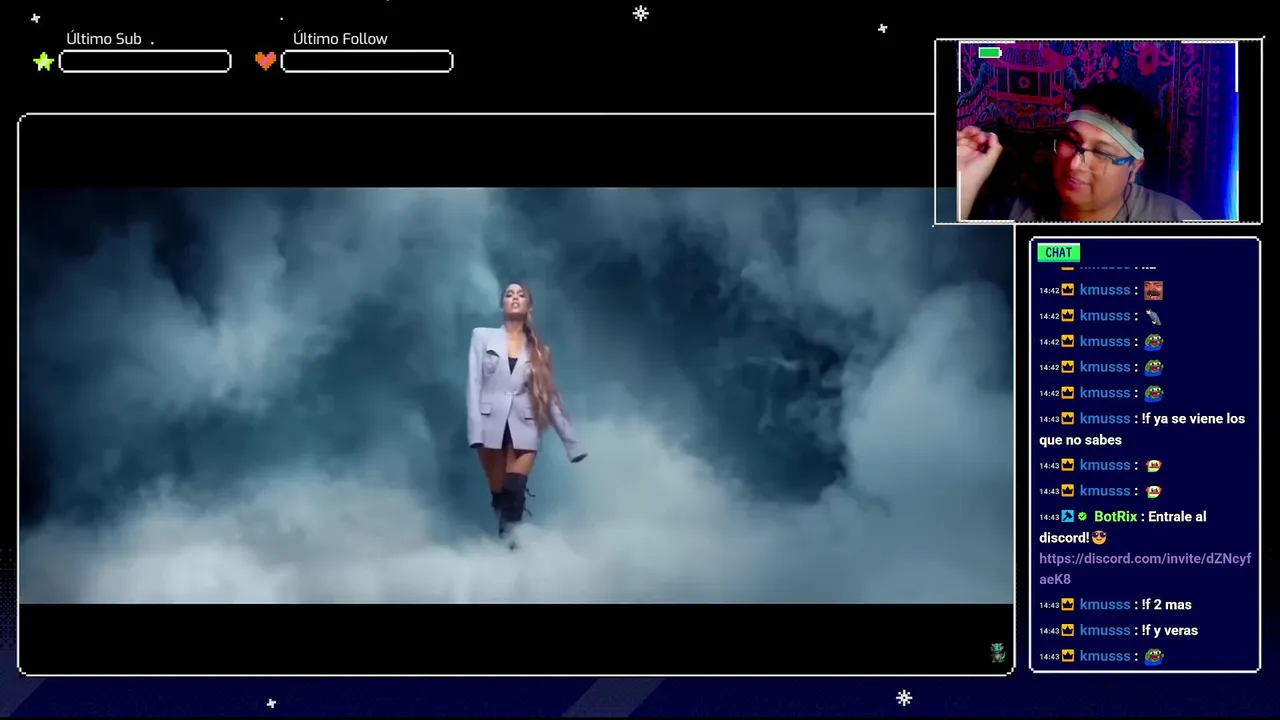Image resolution: width=1280 pixels, height=720 pixels.
Task: Click the small character icon at the video corner
Action: tap(997, 653)
